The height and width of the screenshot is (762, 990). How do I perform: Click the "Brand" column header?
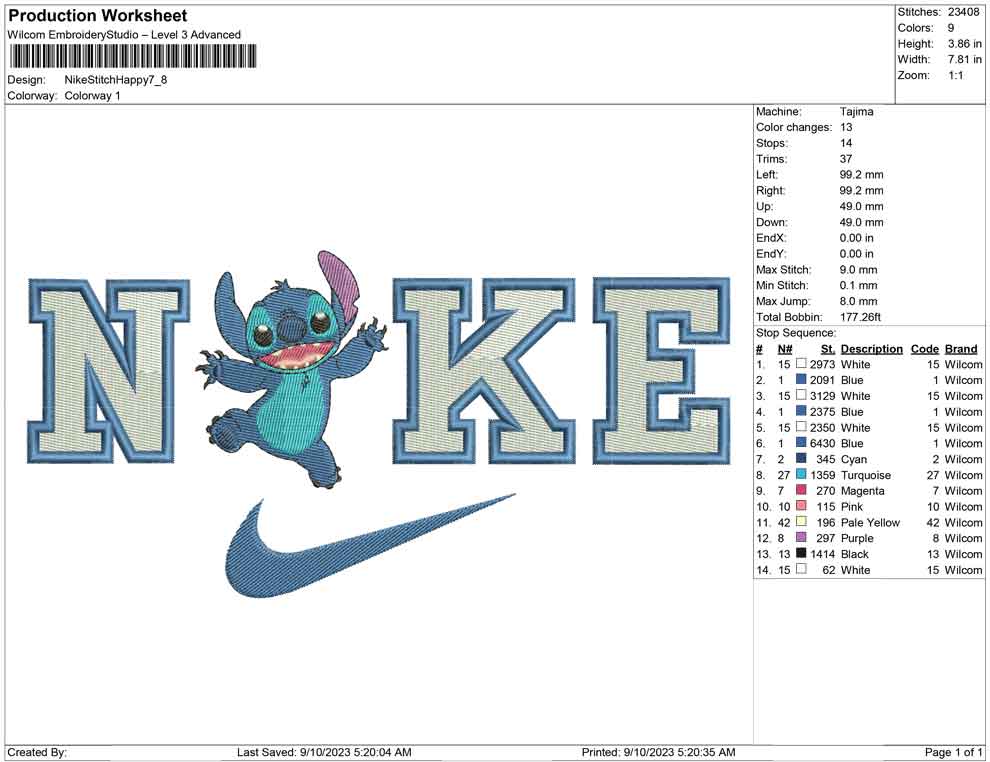[961, 348]
